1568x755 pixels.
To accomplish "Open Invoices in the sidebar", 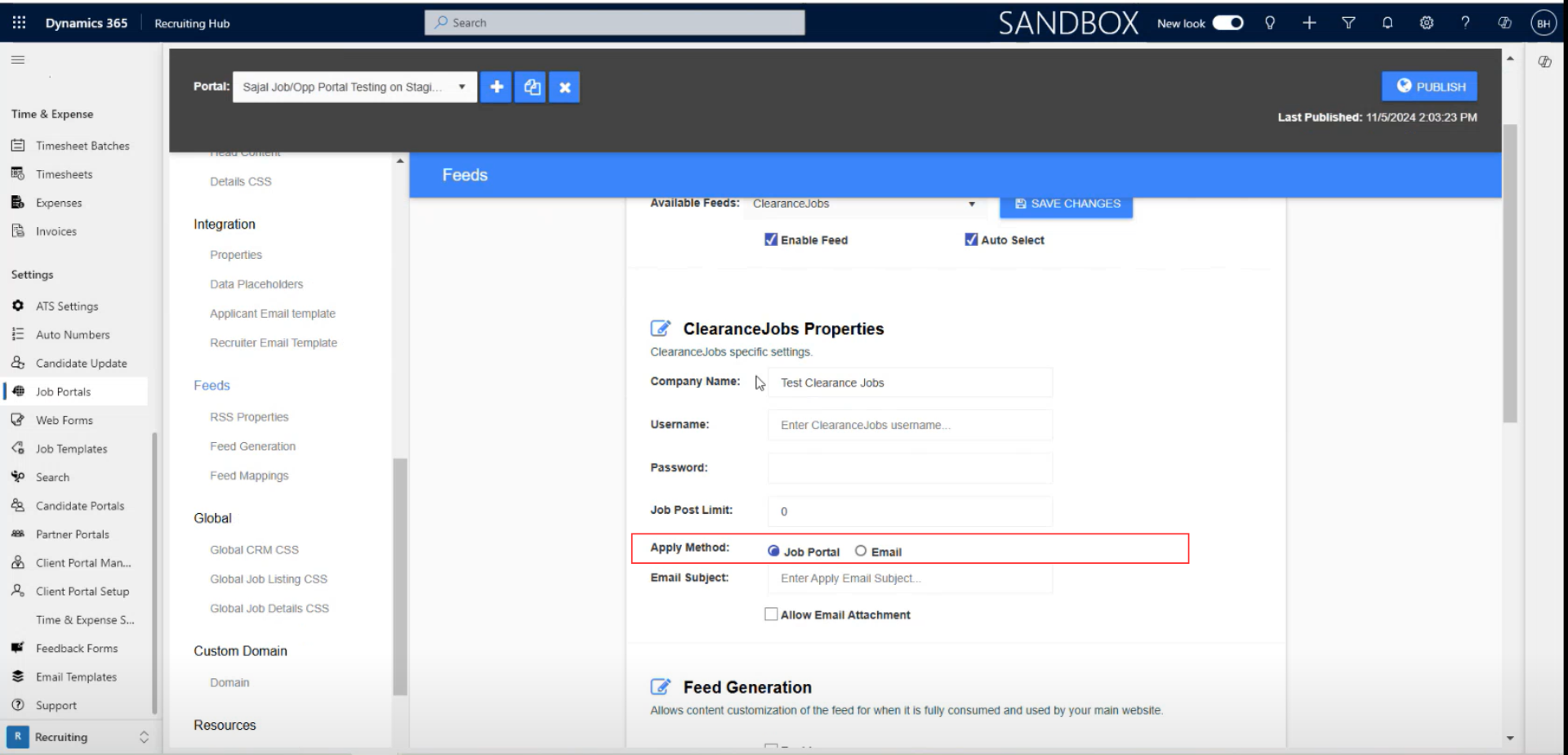I will (x=56, y=231).
